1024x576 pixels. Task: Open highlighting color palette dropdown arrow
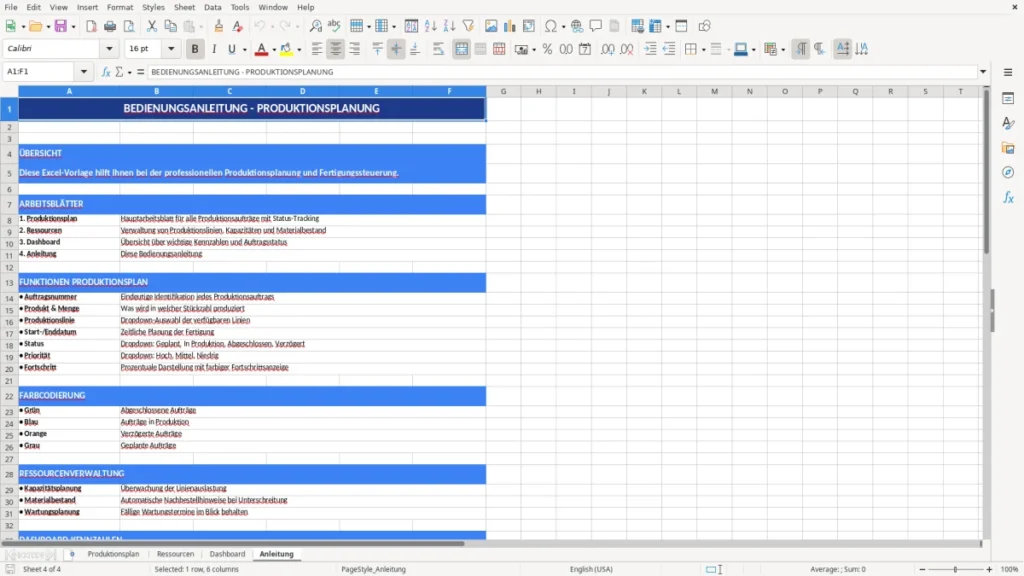(x=299, y=50)
